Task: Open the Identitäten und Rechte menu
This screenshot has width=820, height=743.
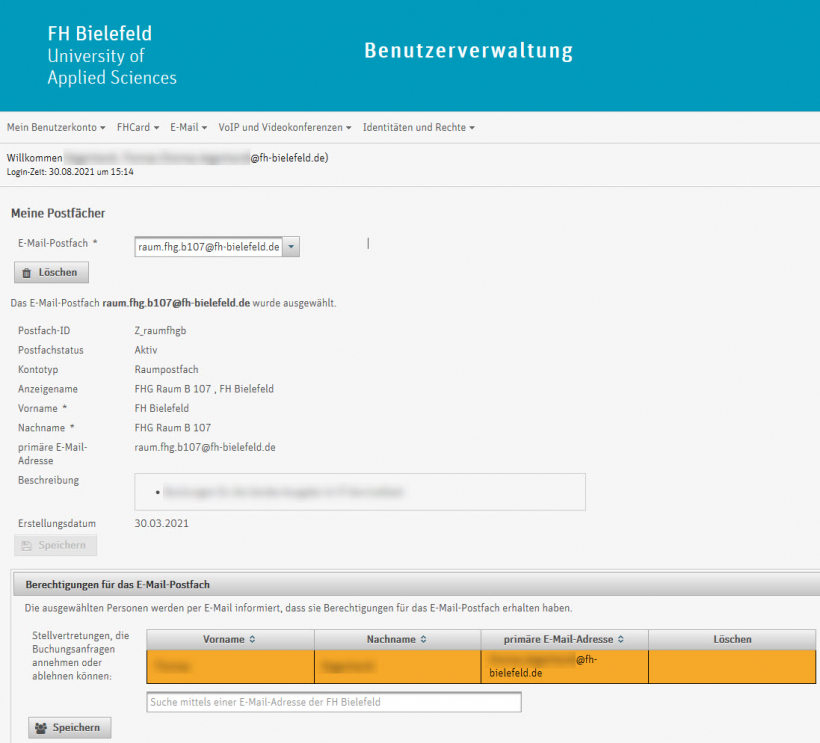Action: click(x=420, y=127)
